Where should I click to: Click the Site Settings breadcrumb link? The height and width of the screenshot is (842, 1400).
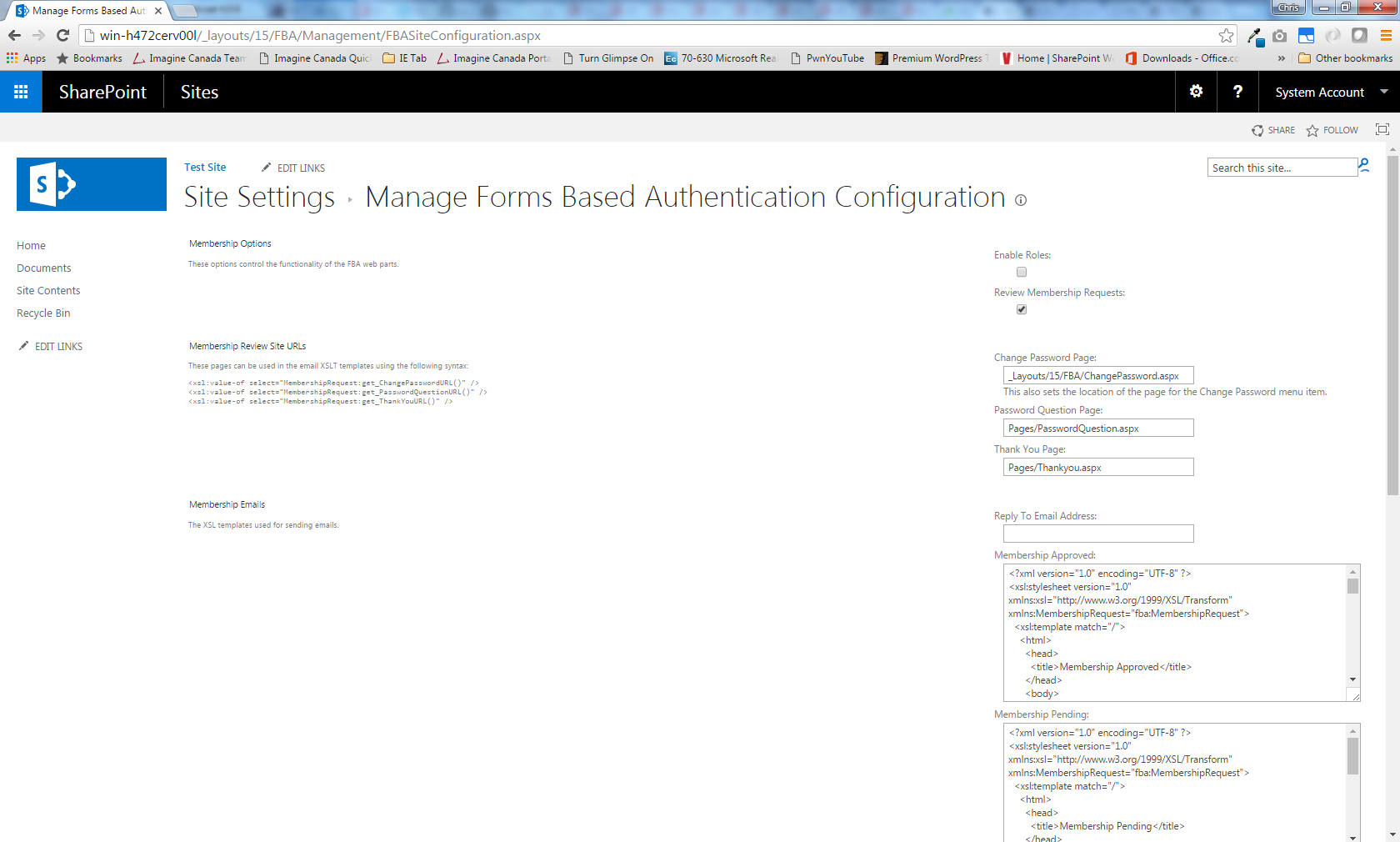(x=259, y=198)
